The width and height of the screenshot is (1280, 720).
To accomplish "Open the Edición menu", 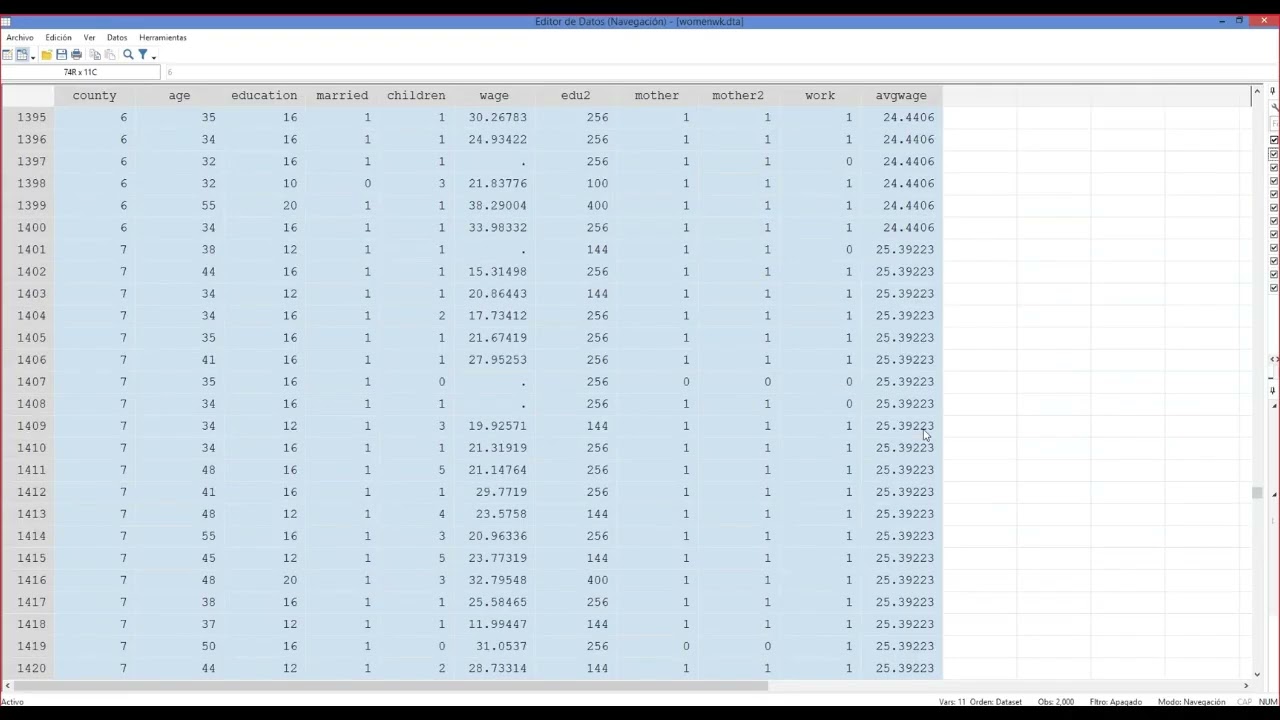I will 58,37.
